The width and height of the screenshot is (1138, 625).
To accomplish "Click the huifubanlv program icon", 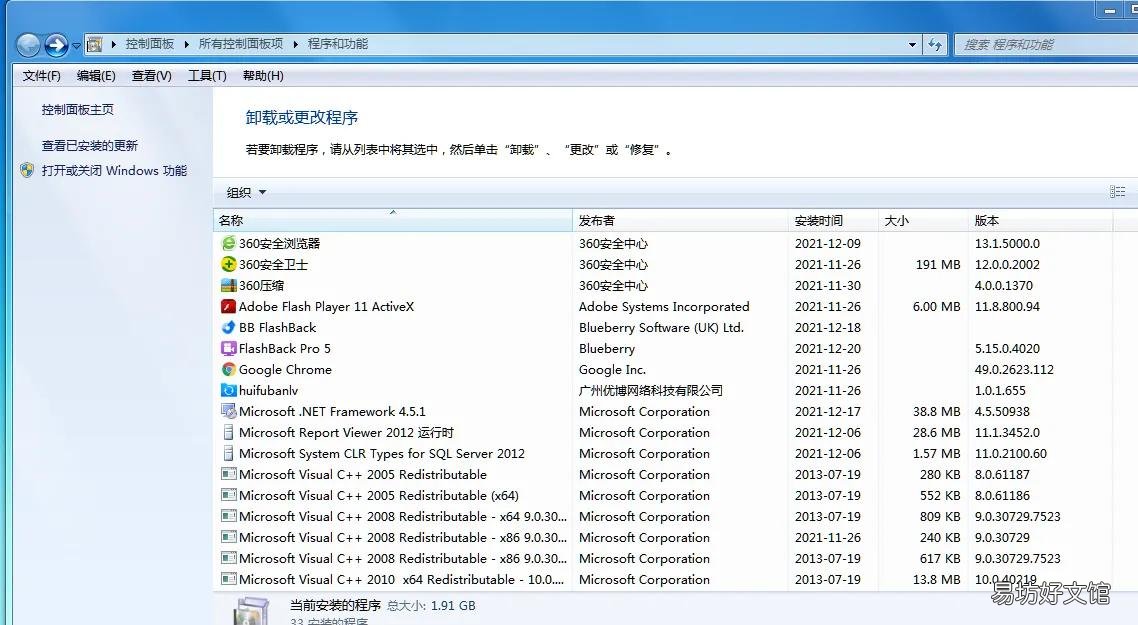I will click(x=229, y=391).
